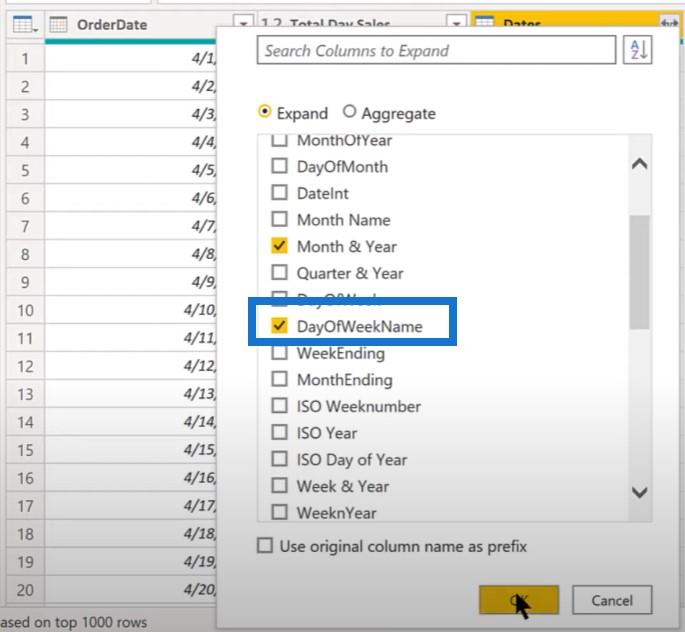This screenshot has height=632, width=685.
Task: Open the OrderDate column filter dropdown
Action: point(243,24)
